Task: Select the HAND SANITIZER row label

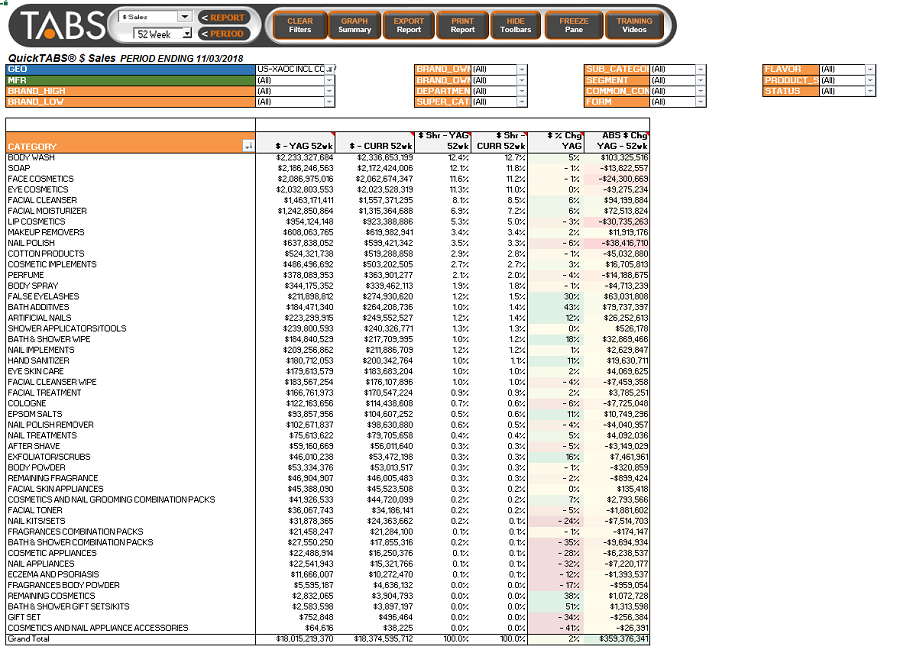Action: pyautogui.click(x=38, y=361)
